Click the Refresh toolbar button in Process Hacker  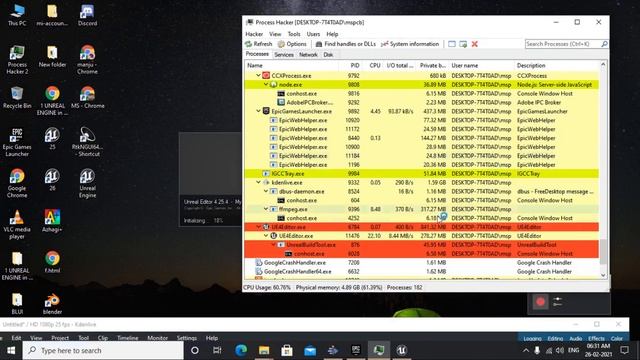coord(259,44)
